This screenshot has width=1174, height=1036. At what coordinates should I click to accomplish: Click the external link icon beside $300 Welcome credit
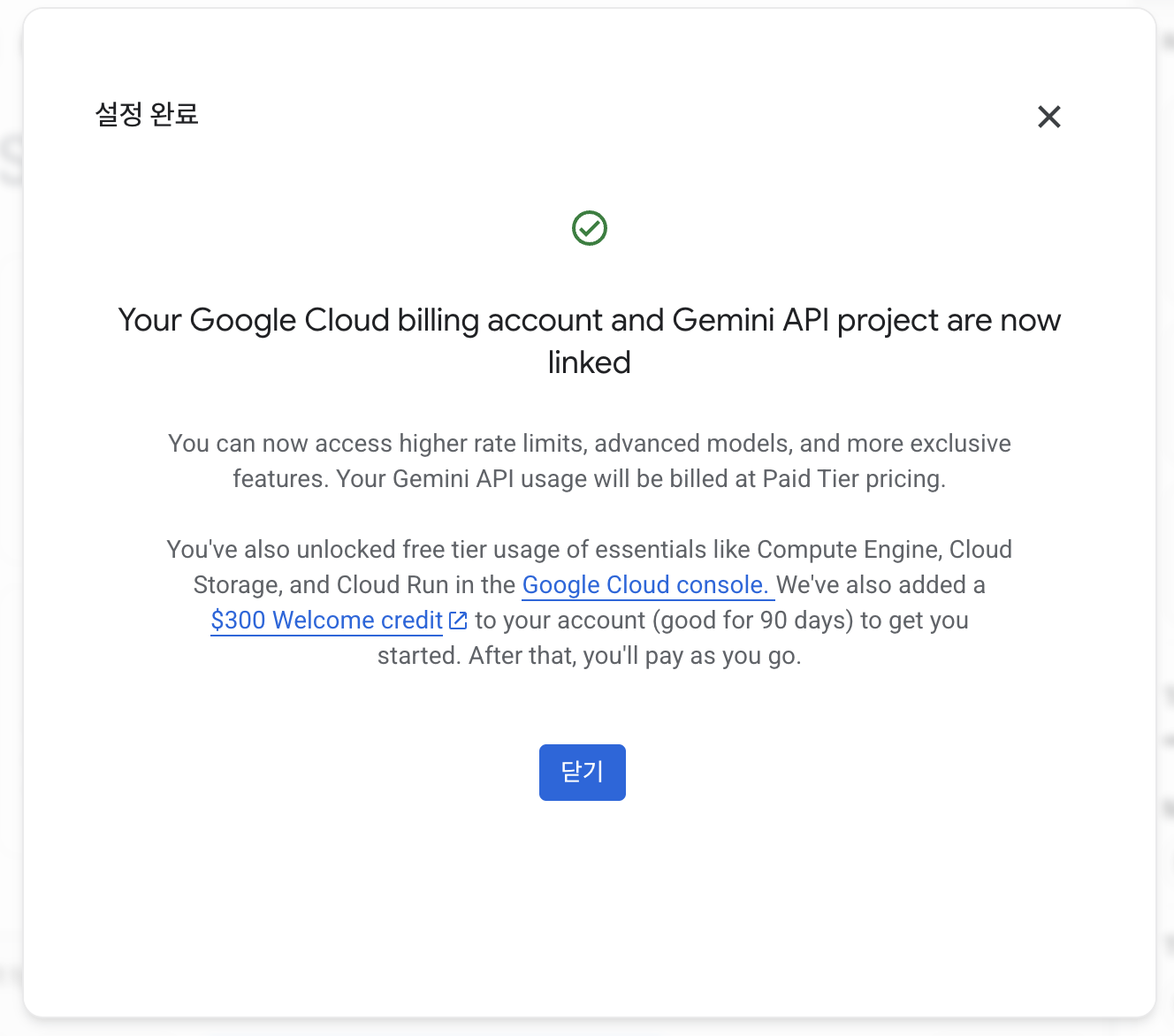click(x=457, y=620)
